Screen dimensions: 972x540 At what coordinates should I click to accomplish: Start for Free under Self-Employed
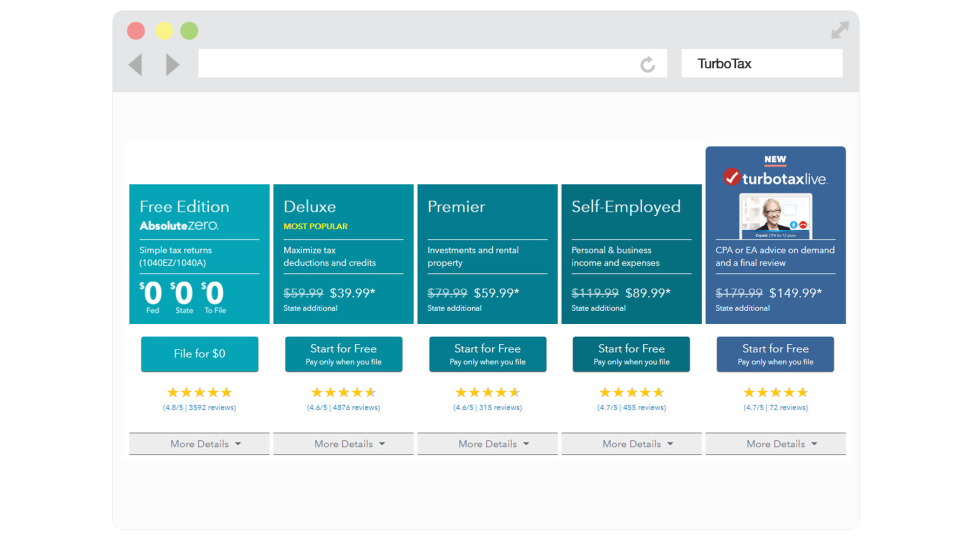point(631,354)
